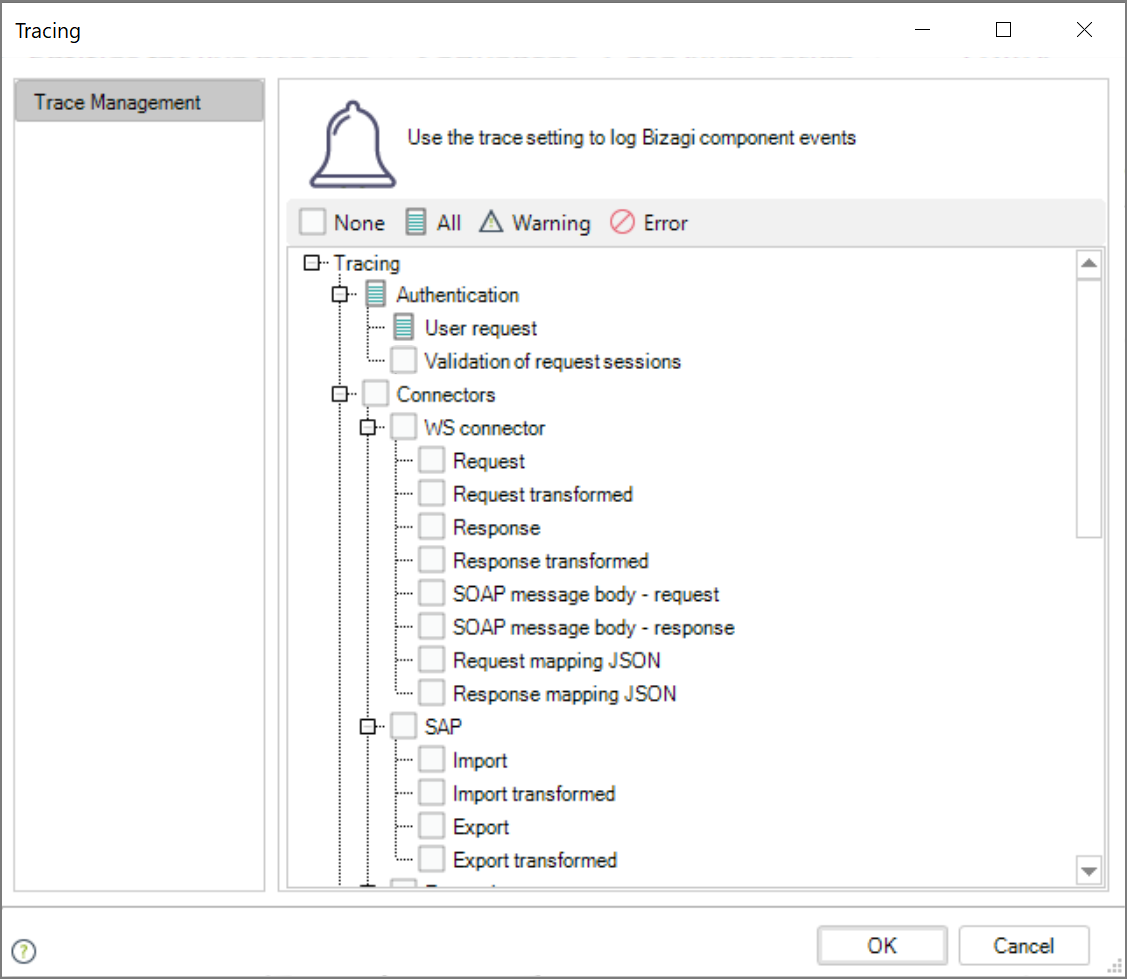Click the All trace level icon
Viewport: 1127px width, 979px height.
(415, 221)
